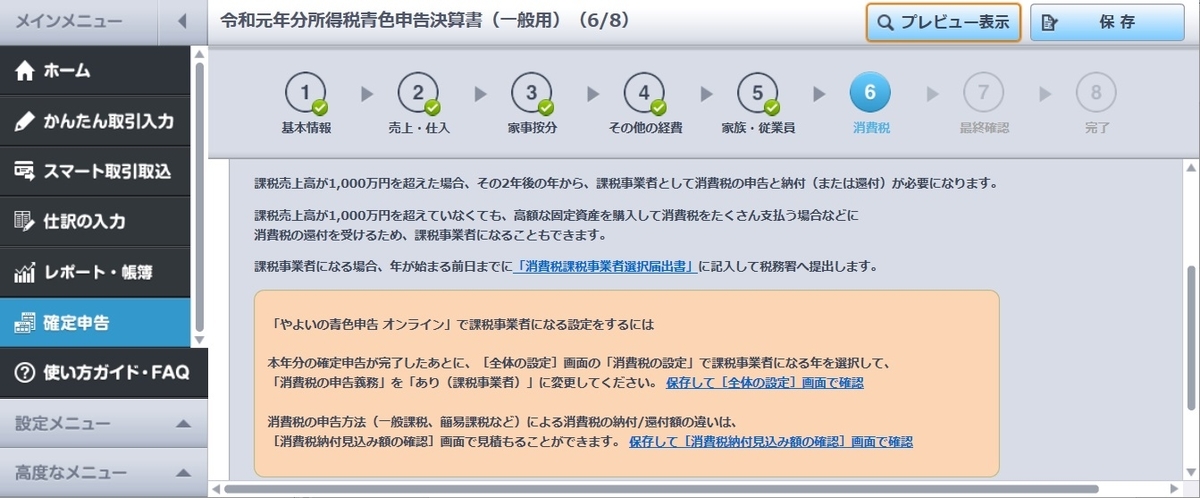1200x498 pixels.
Task: Open かんたん取引入力 menu item
Action: pos(95,121)
